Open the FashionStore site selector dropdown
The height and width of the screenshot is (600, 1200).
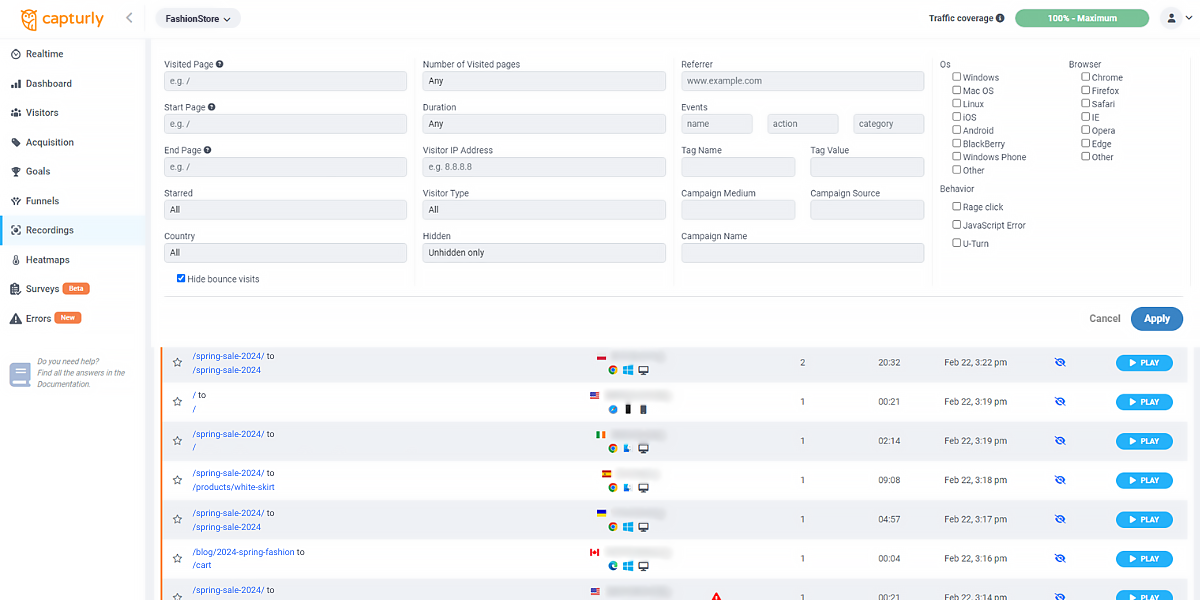pyautogui.click(x=198, y=18)
